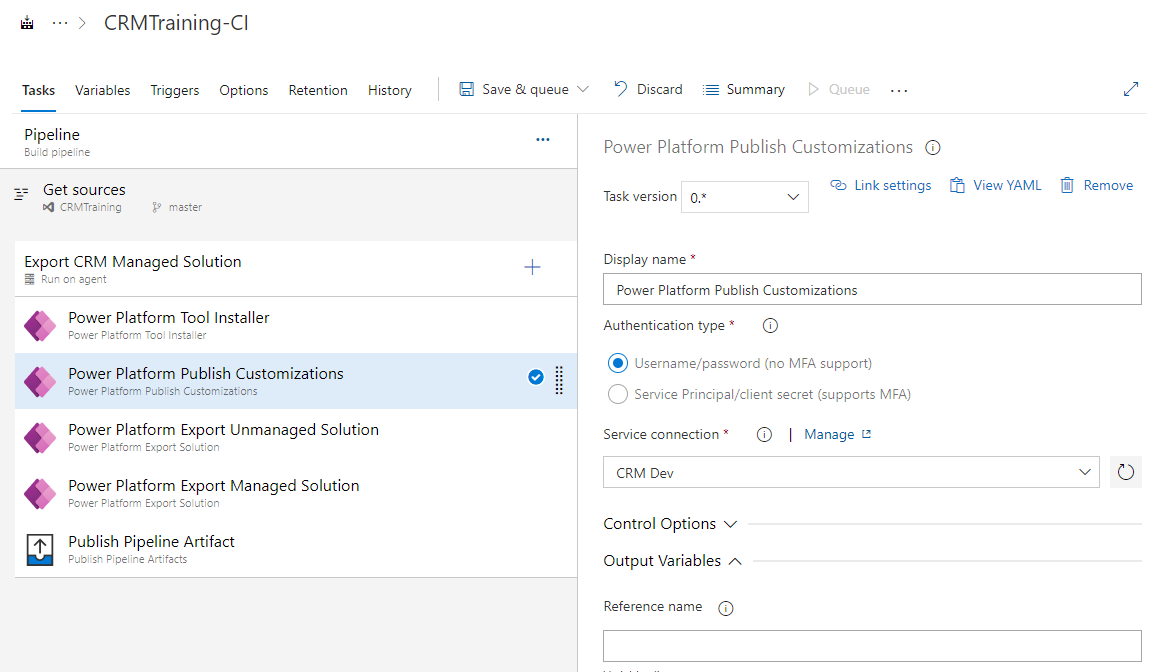Screen dimensions: 1162x672
Task: Go to the Options tab
Action: click(x=243, y=90)
